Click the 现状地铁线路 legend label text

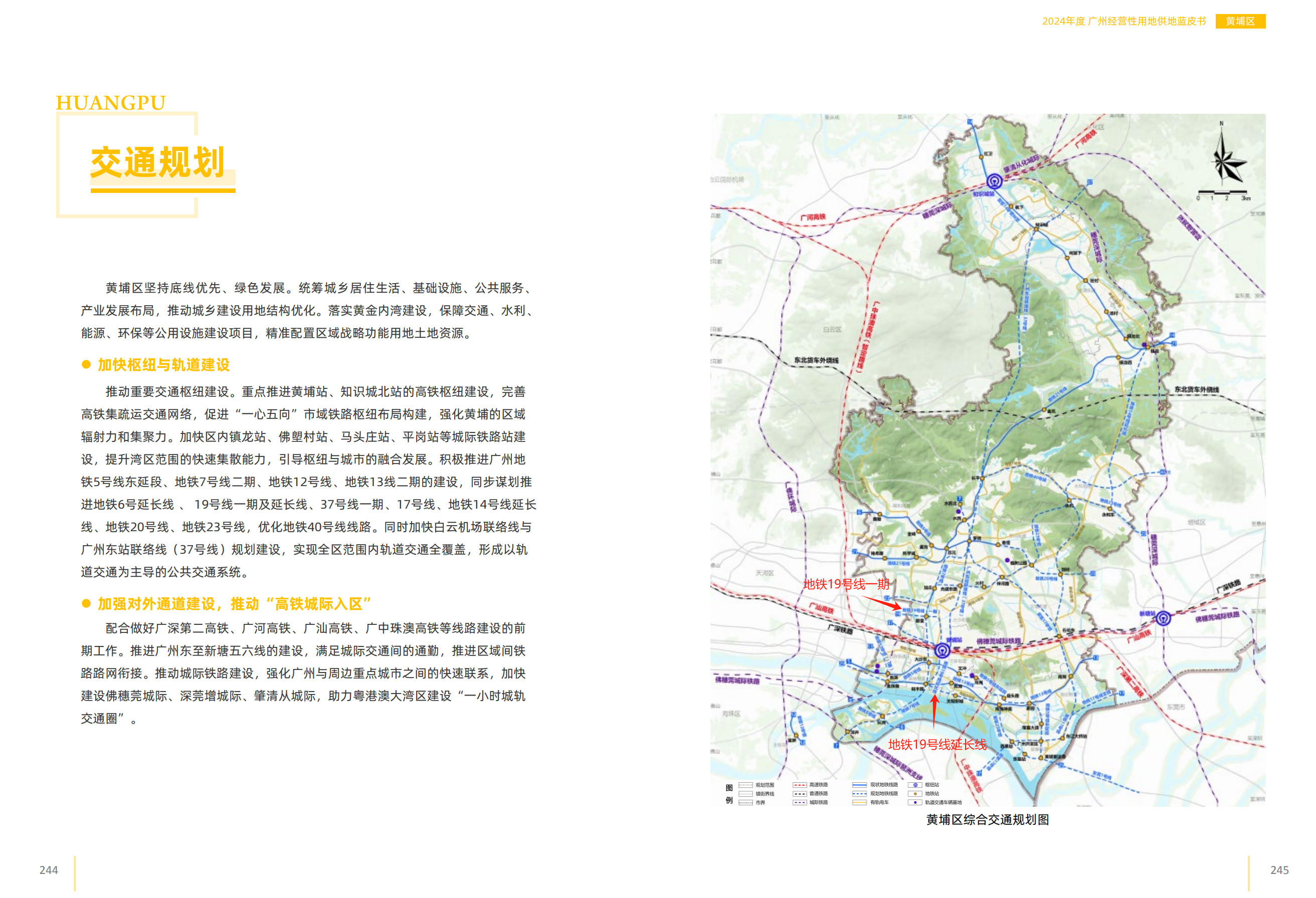point(884,785)
